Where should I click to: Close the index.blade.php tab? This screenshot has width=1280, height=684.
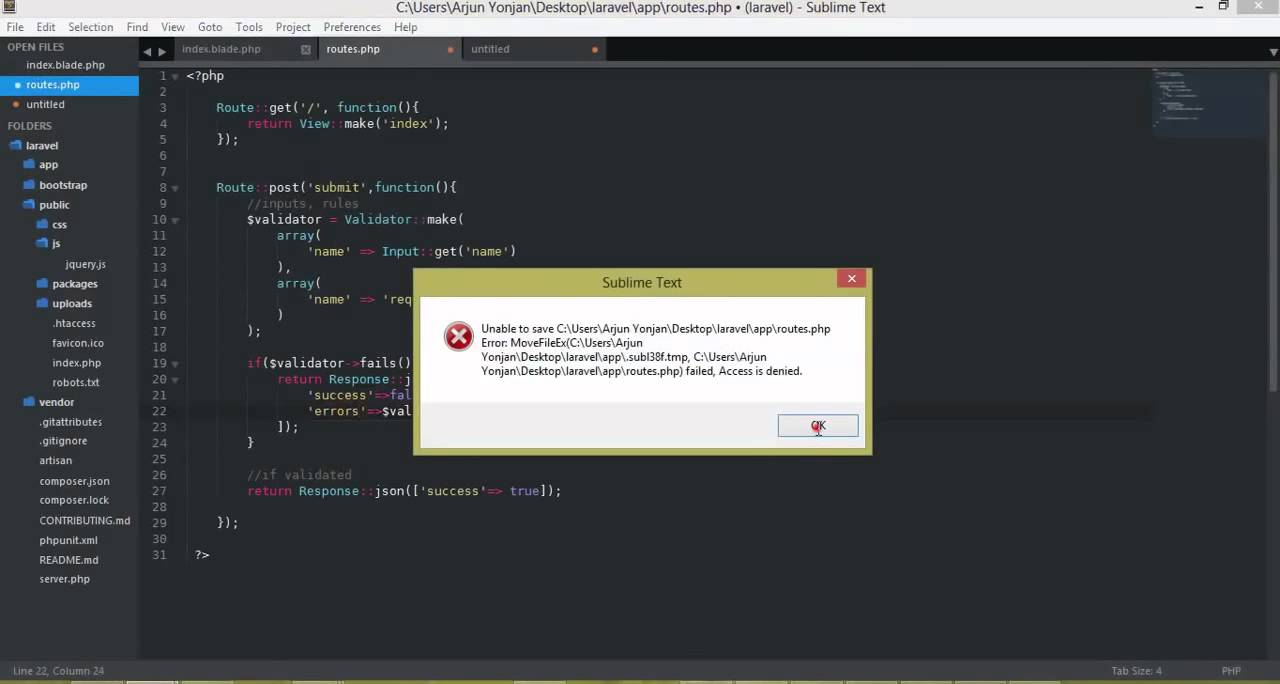click(x=306, y=49)
